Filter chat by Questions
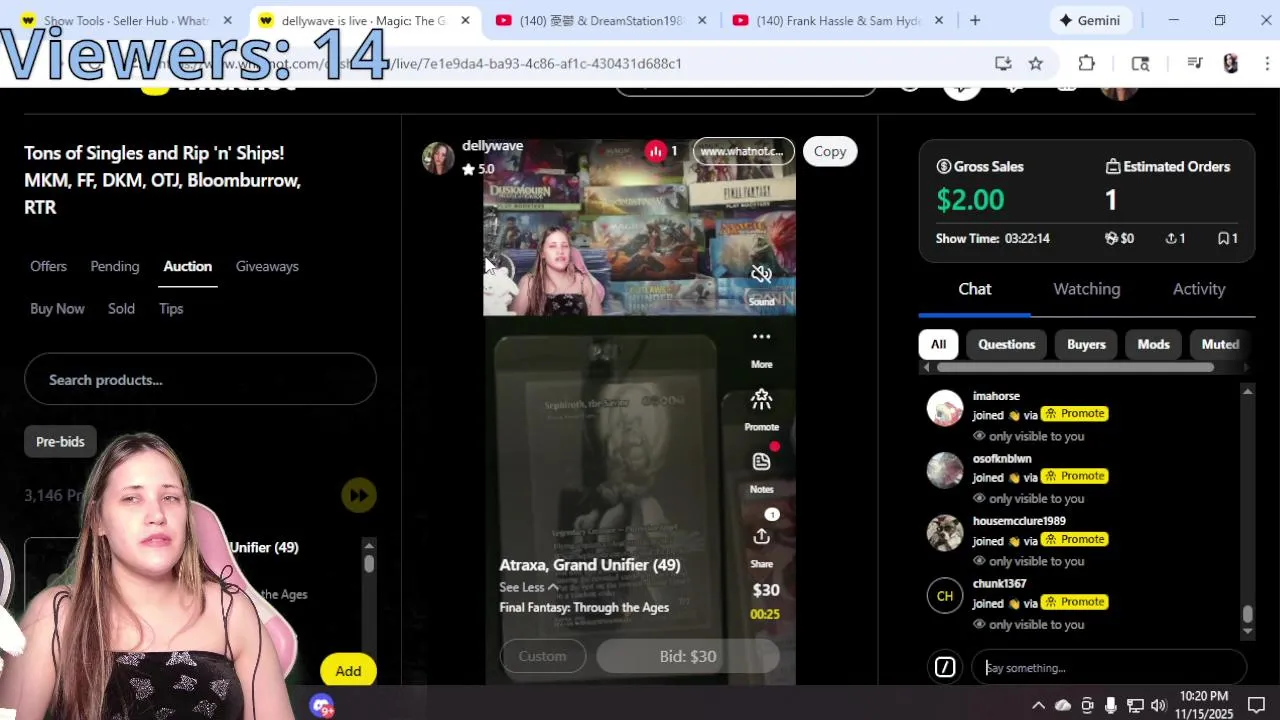 click(1006, 344)
